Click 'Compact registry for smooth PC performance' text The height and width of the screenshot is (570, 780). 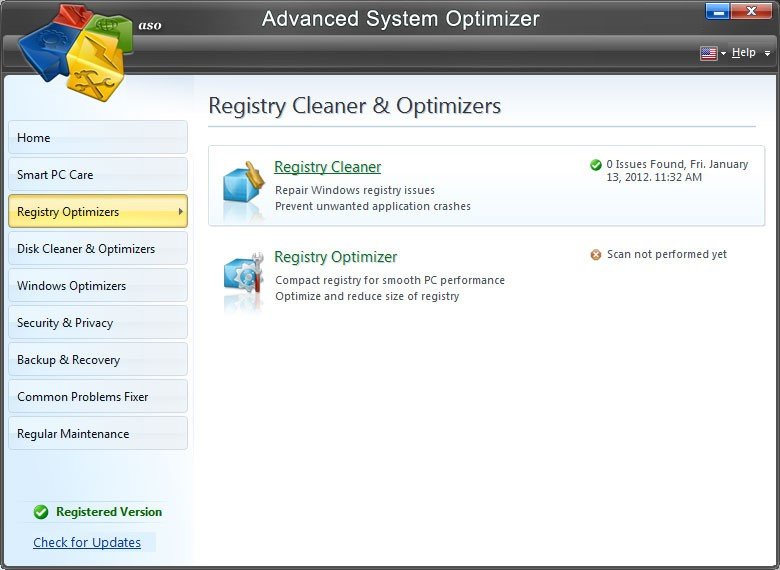click(x=390, y=280)
